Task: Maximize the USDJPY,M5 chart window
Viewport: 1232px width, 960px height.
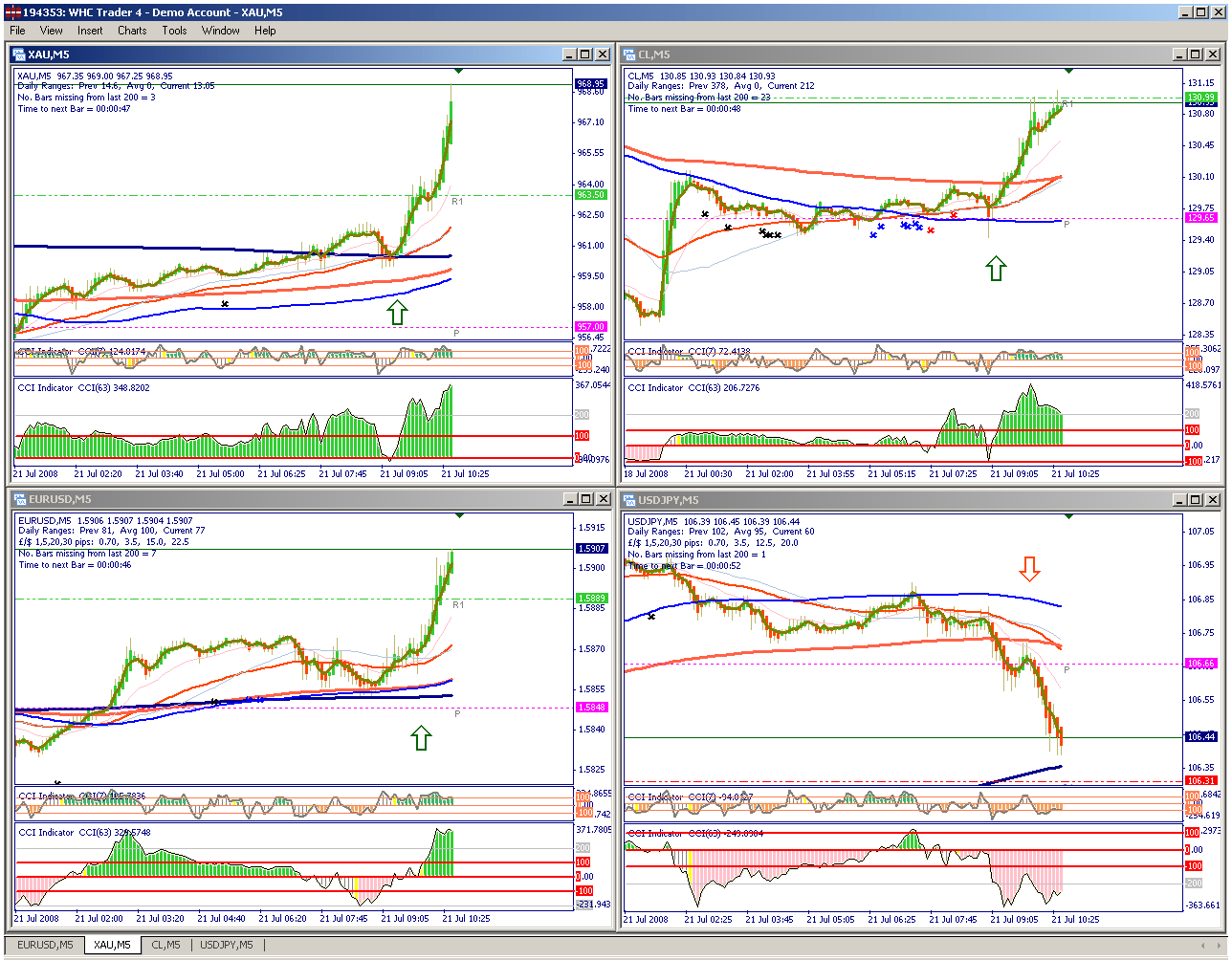Action: pos(1196,500)
